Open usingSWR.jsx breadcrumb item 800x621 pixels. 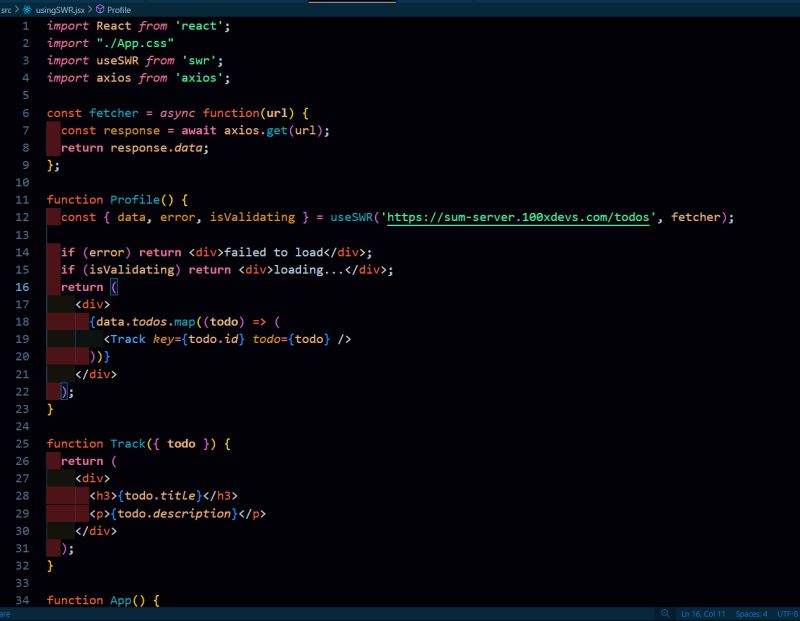(59, 8)
